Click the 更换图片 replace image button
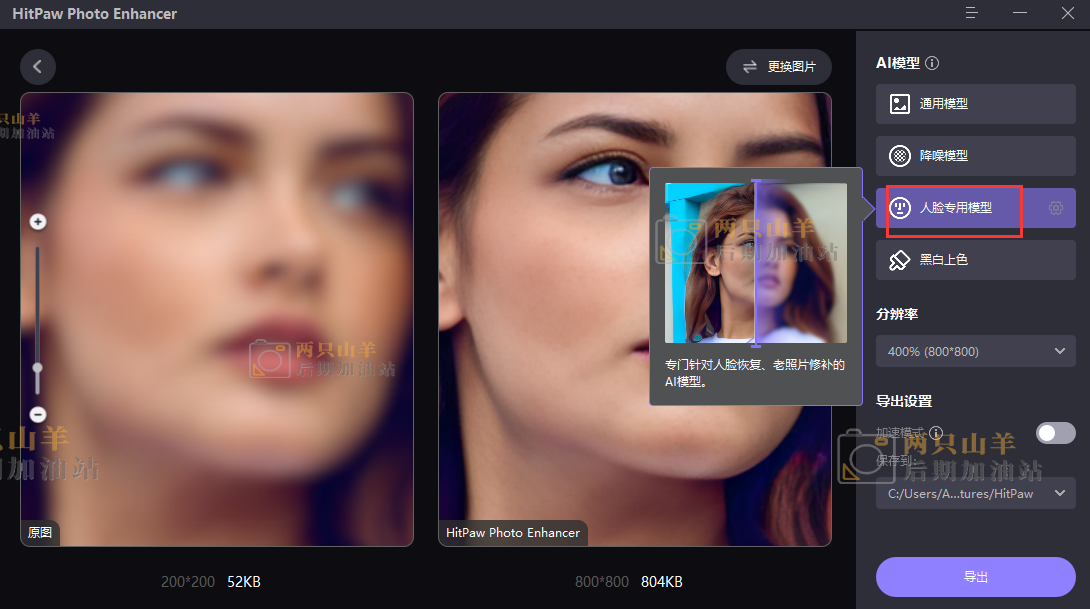This screenshot has width=1090, height=609. coord(778,67)
